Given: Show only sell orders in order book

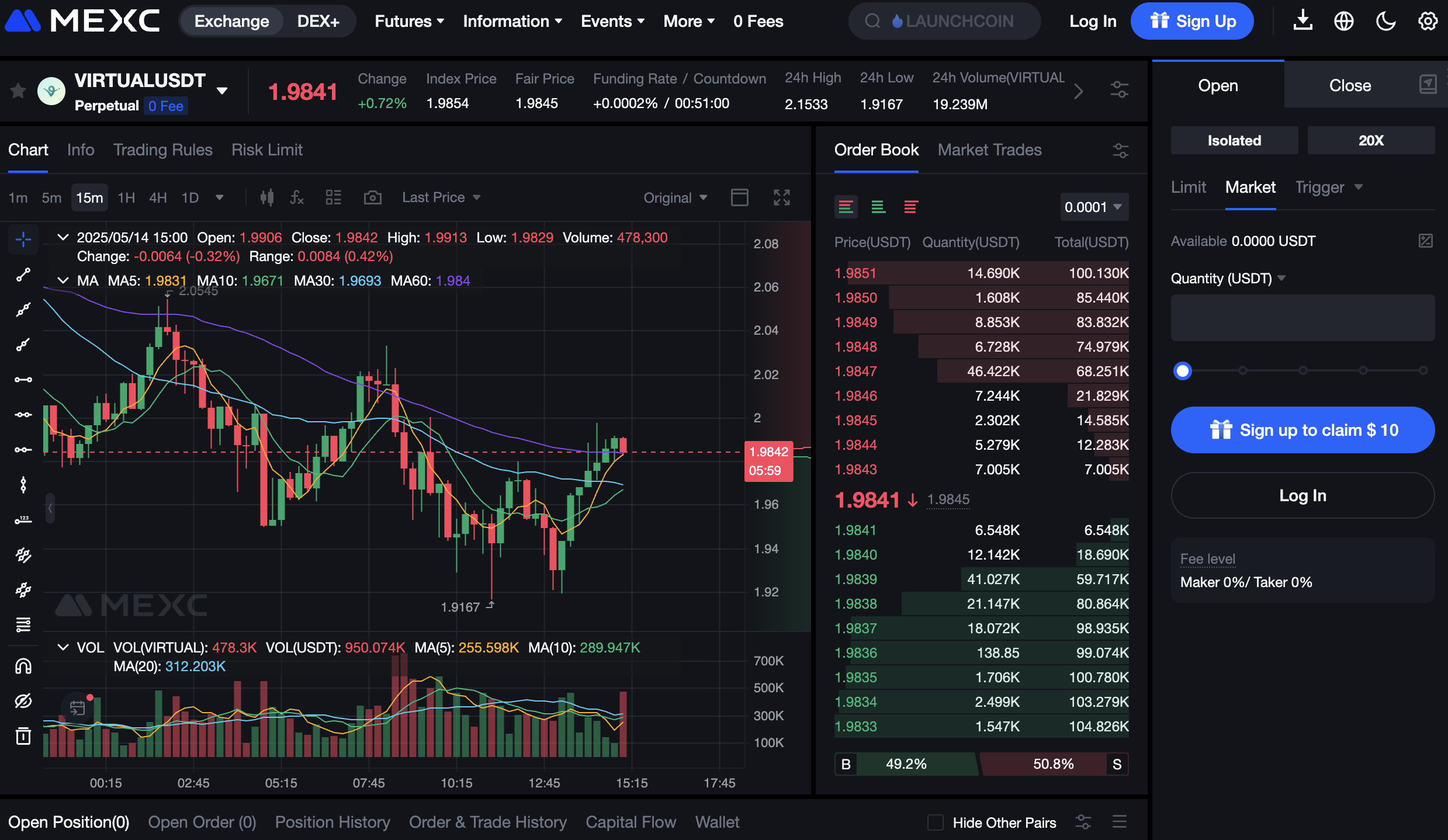Looking at the screenshot, I should point(910,207).
